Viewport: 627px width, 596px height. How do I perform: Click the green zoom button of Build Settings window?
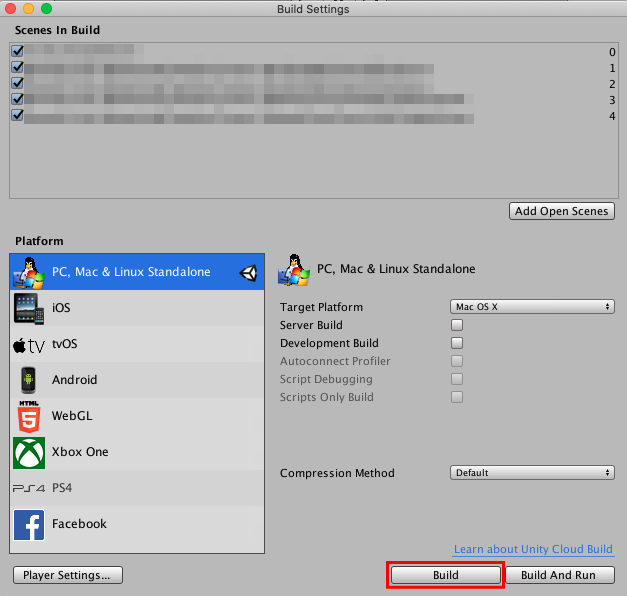[x=46, y=8]
